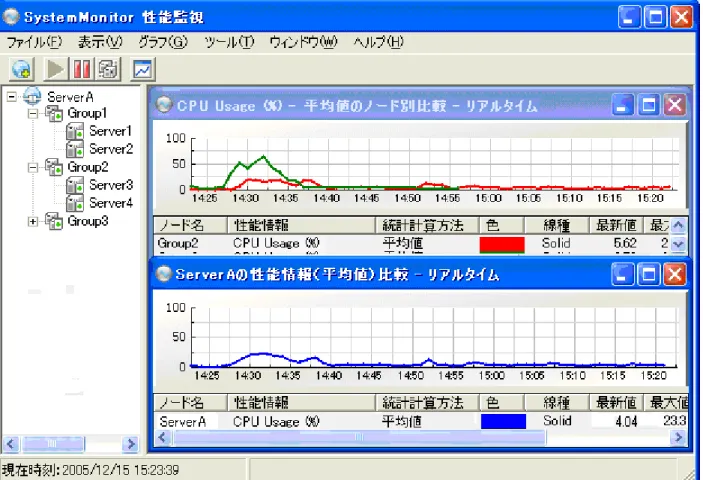
Task: Select the ServerA globe icon in tree
Action: click(x=32, y=95)
